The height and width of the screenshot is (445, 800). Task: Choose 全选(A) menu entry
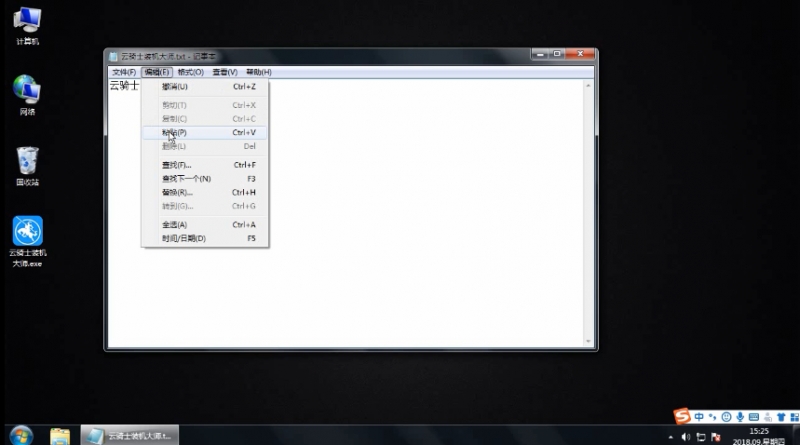pyautogui.click(x=205, y=225)
